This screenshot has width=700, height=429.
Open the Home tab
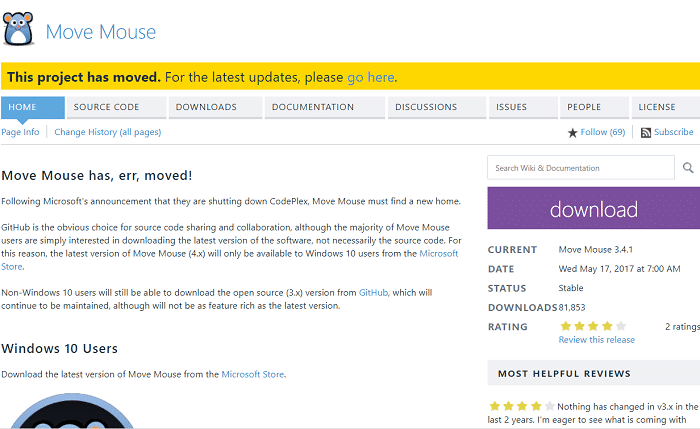pyautogui.click(x=33, y=107)
